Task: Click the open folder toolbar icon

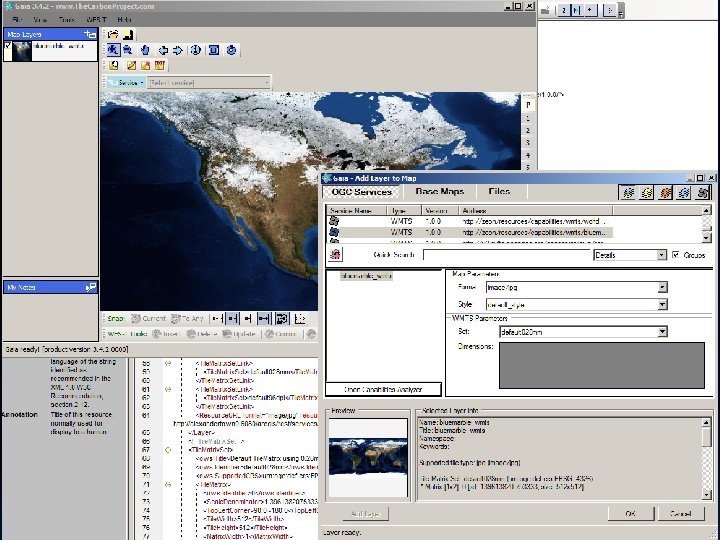Action: 113,35
